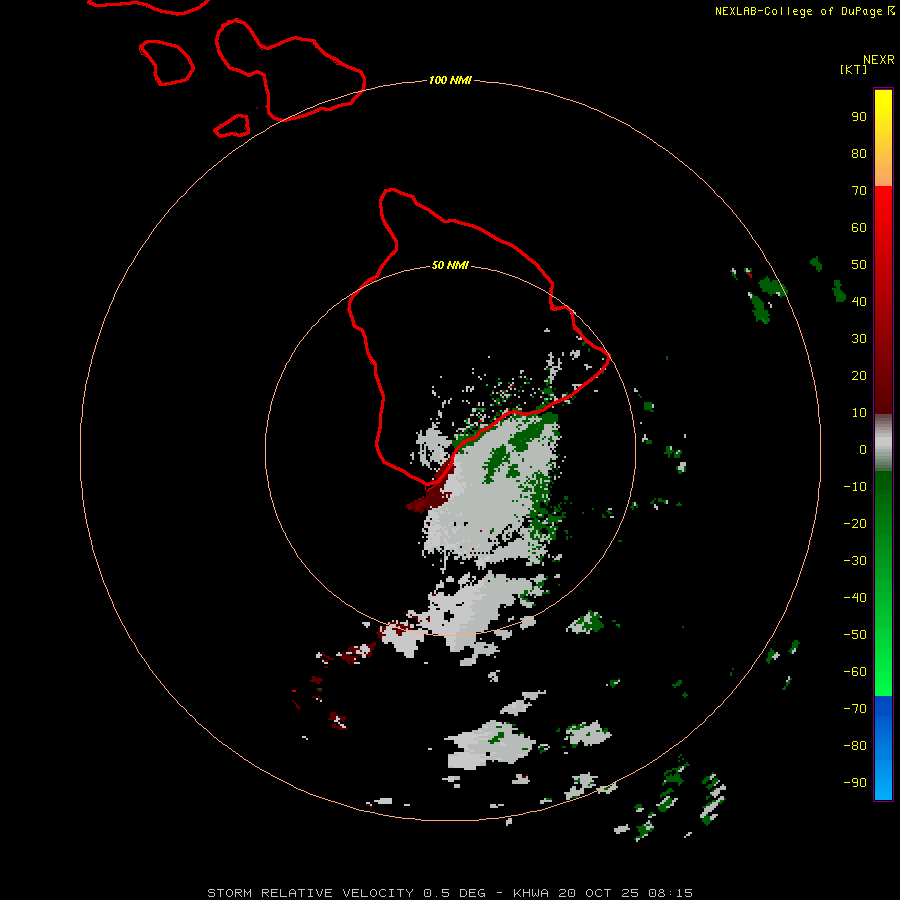Select the positive 10 knot scale label
900x900 pixels.
pos(859,413)
